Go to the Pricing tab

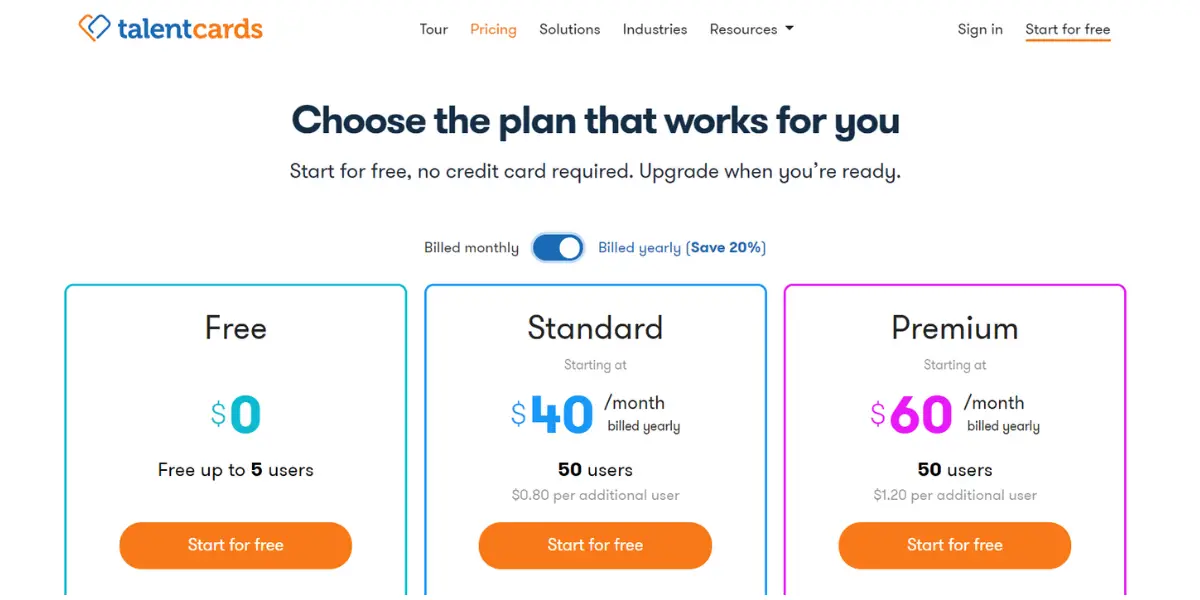pyautogui.click(x=493, y=29)
